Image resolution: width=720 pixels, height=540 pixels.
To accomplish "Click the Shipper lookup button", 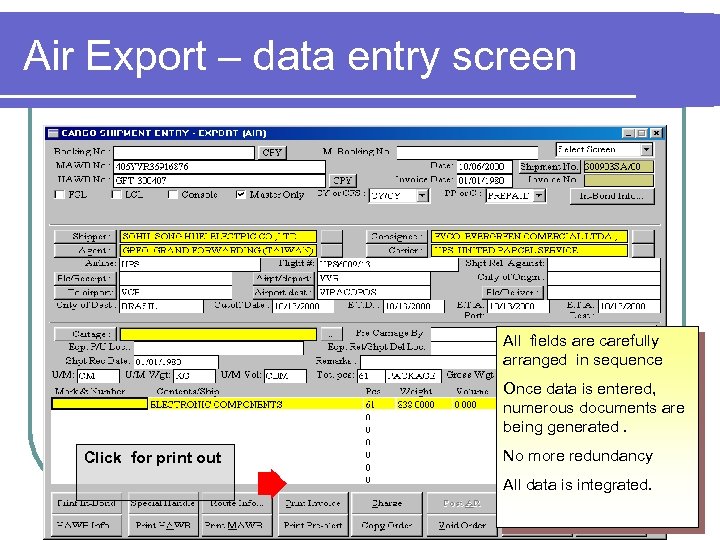I will pyautogui.click(x=85, y=236).
